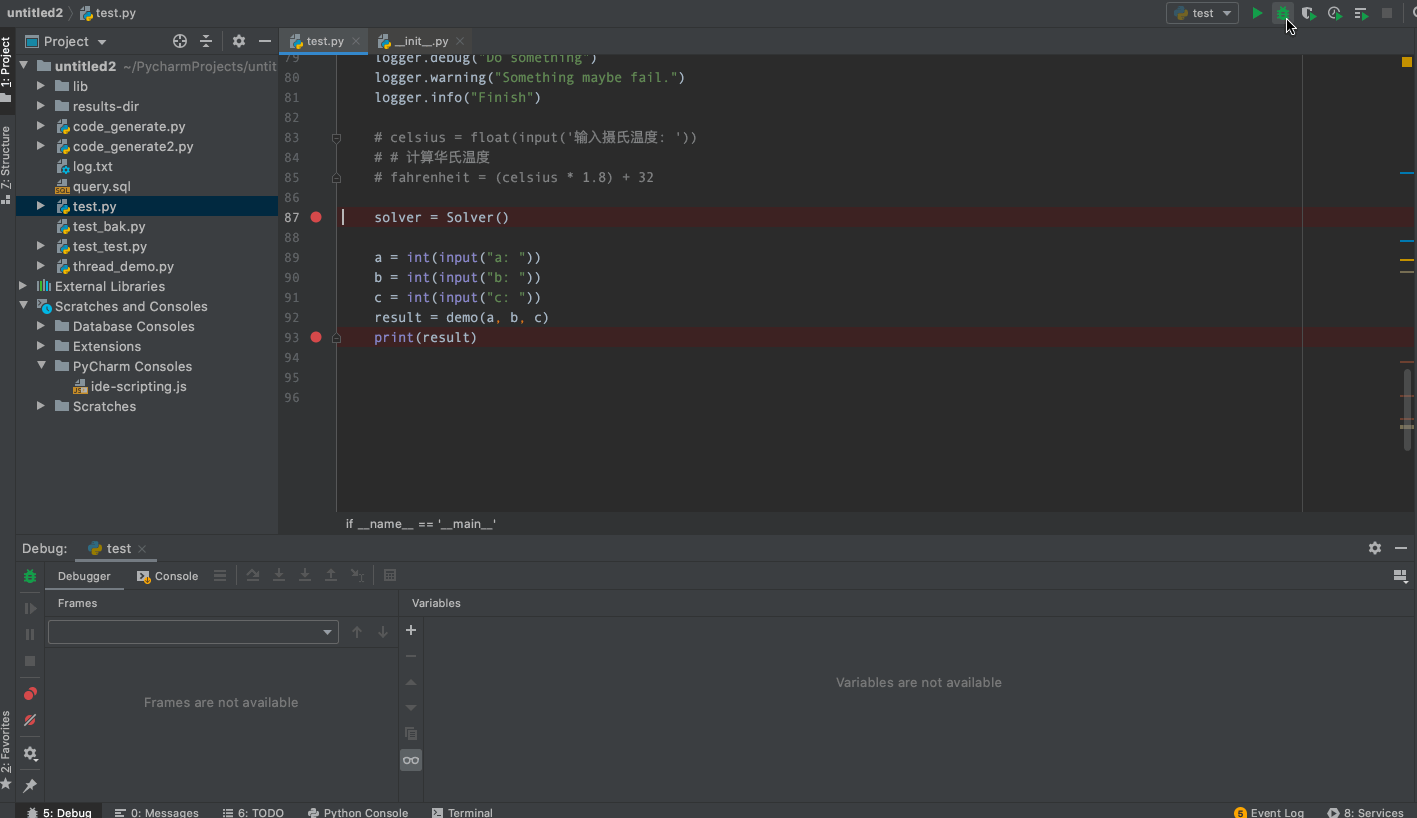Open the Frames thread dropdown

193,632
